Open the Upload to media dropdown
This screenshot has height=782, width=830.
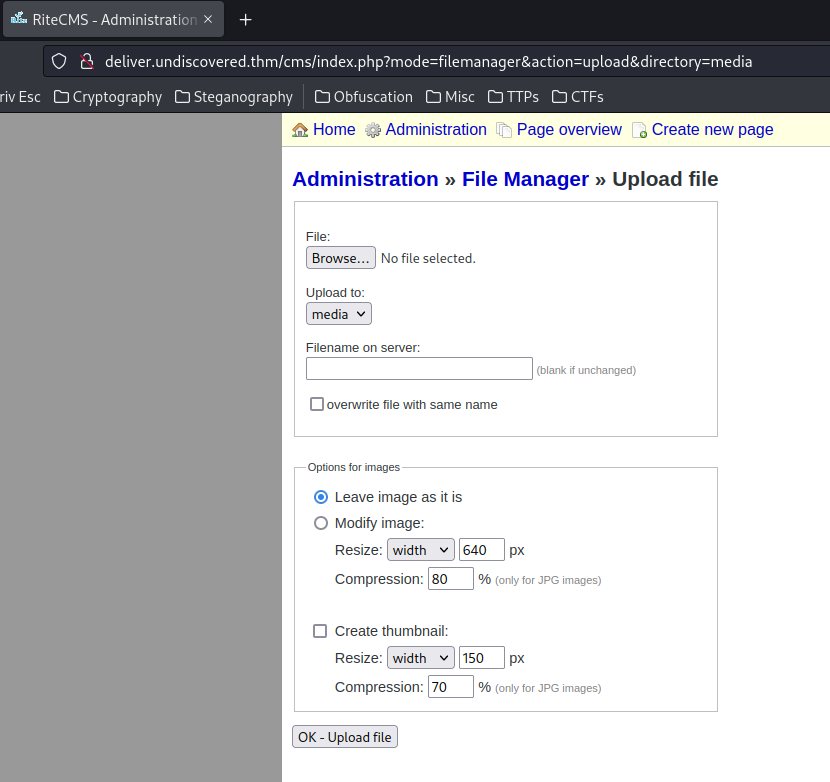pos(339,314)
